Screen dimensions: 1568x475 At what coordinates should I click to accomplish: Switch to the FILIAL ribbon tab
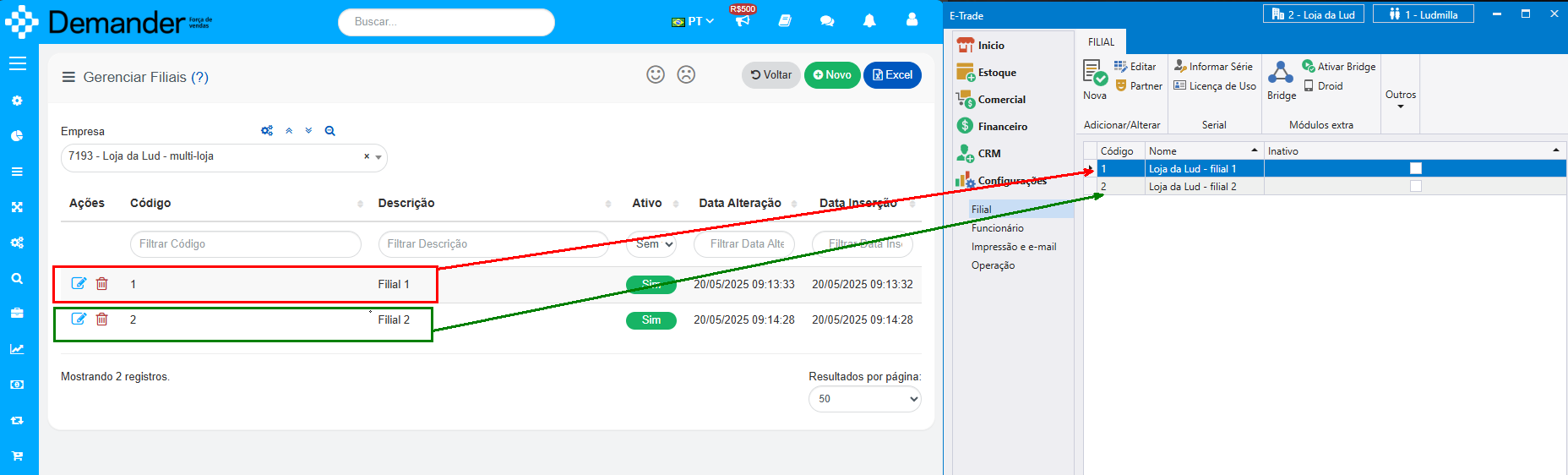pos(1101,41)
